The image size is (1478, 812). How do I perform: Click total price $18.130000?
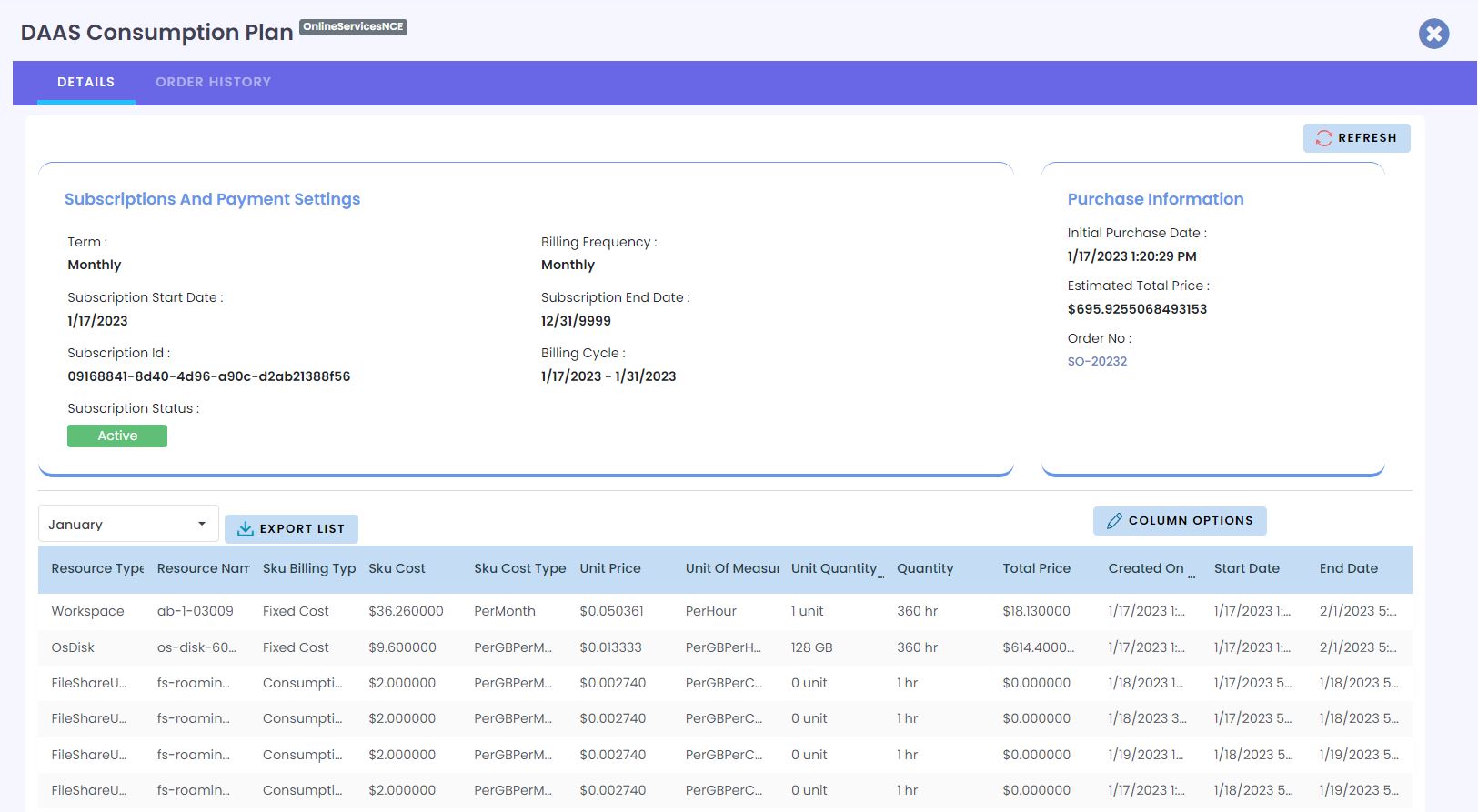tap(1036, 611)
